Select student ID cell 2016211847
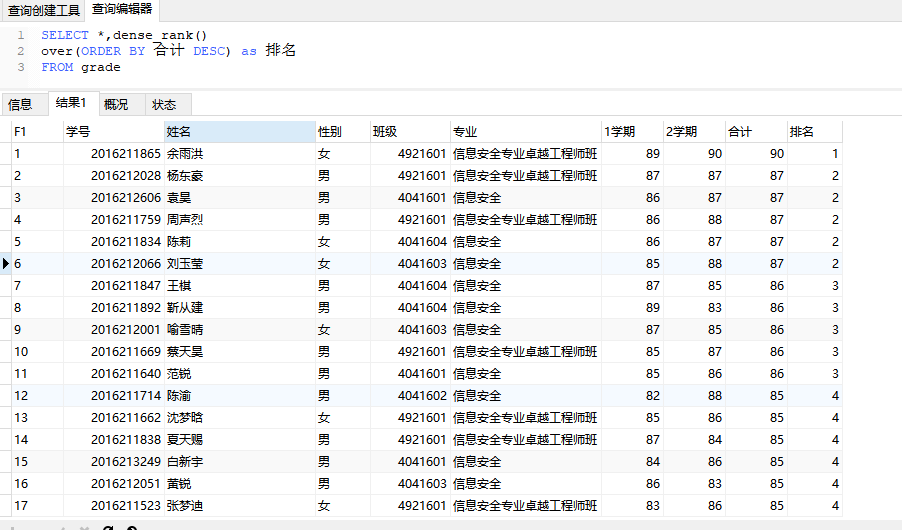Viewport: 902px width, 530px height. pyautogui.click(x=114, y=285)
